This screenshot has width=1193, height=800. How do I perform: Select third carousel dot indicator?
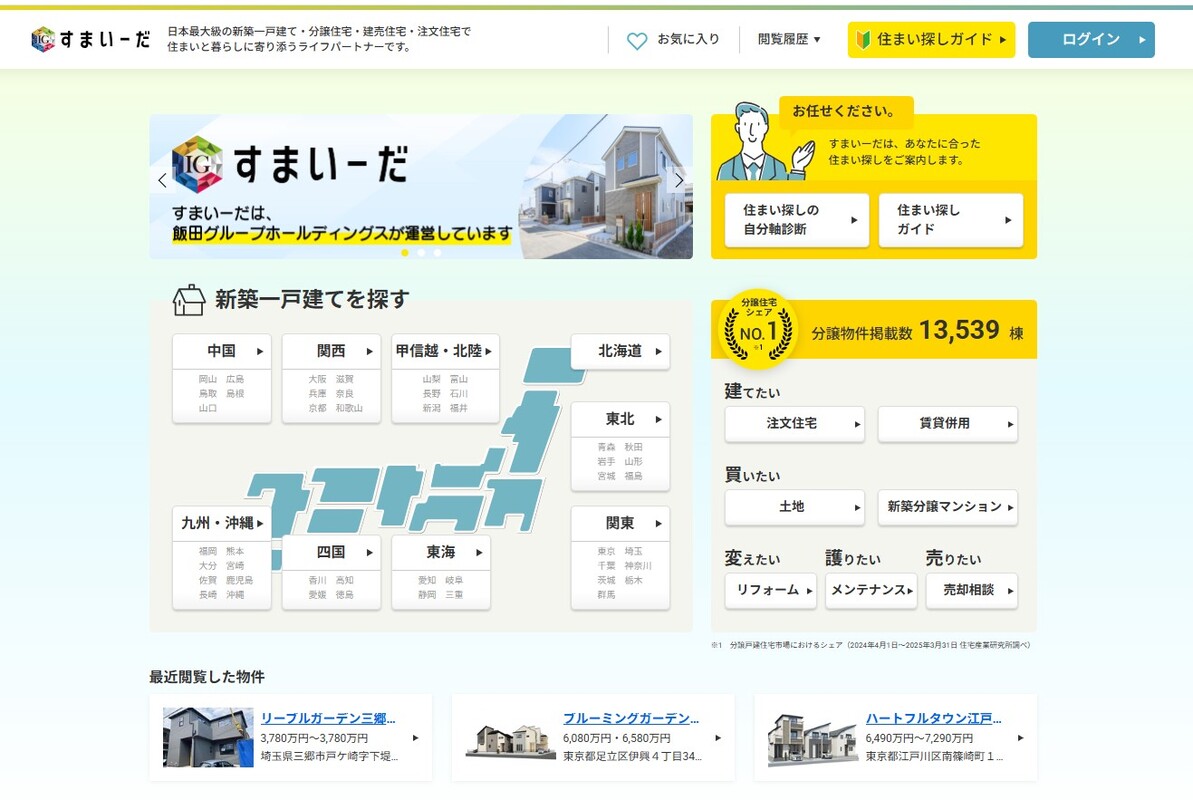coord(437,253)
